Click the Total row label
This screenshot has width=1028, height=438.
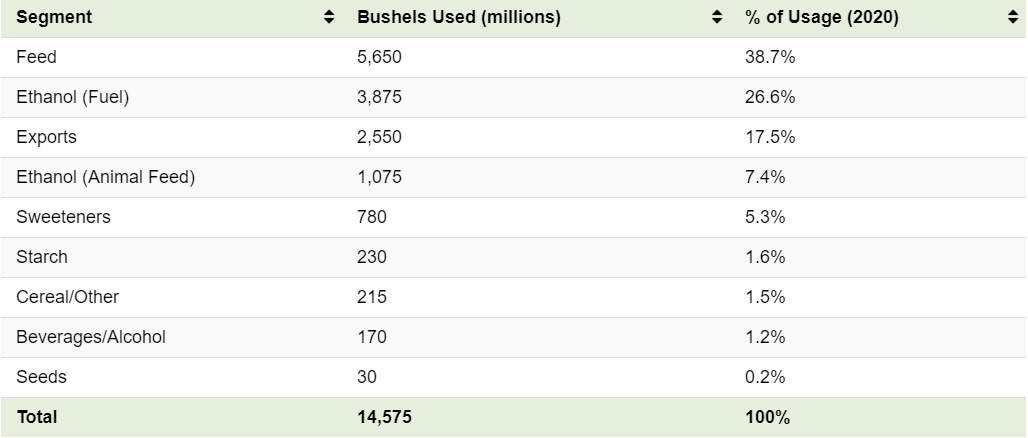tap(37, 417)
